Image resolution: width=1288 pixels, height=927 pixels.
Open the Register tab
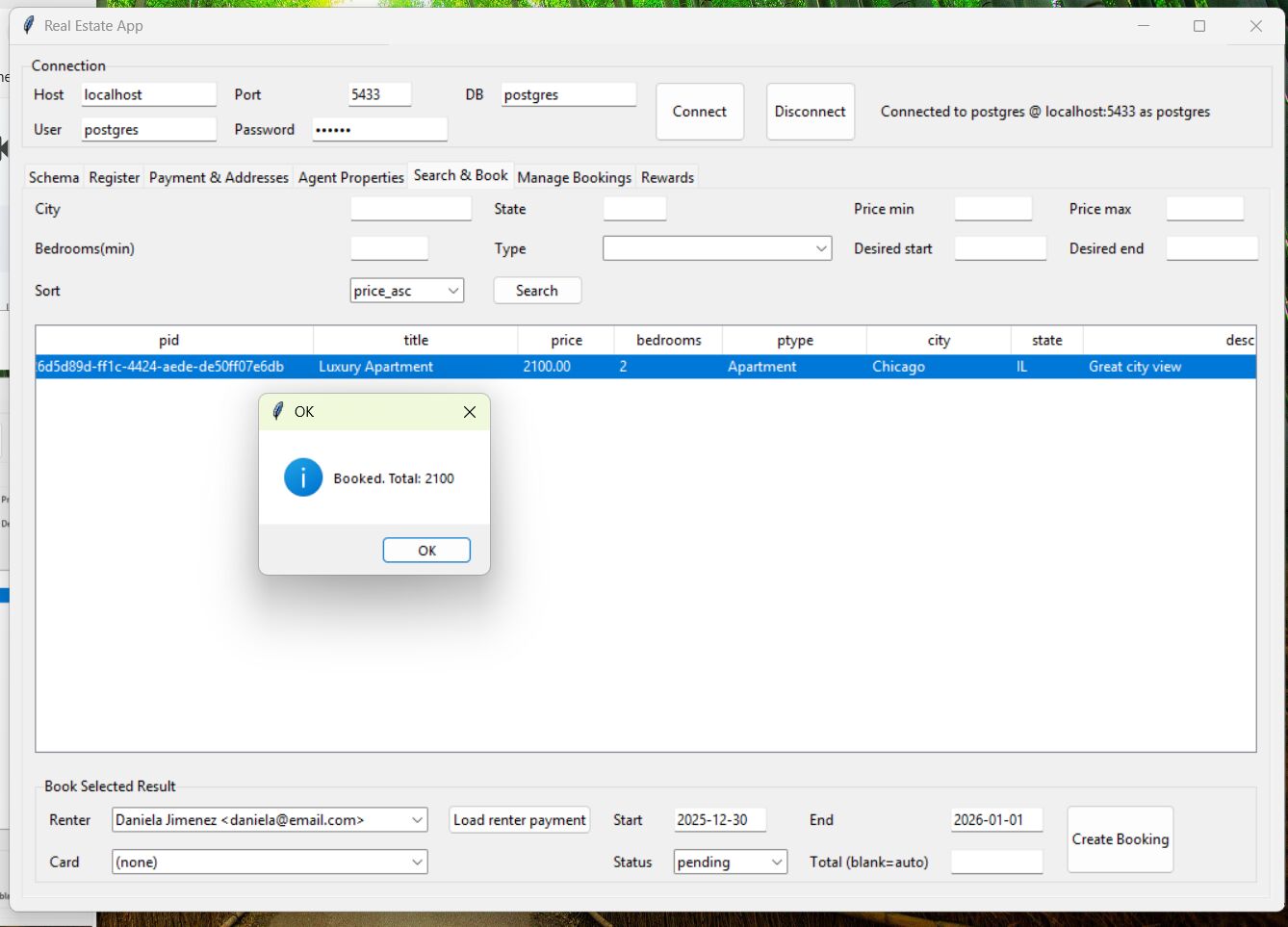click(x=115, y=177)
